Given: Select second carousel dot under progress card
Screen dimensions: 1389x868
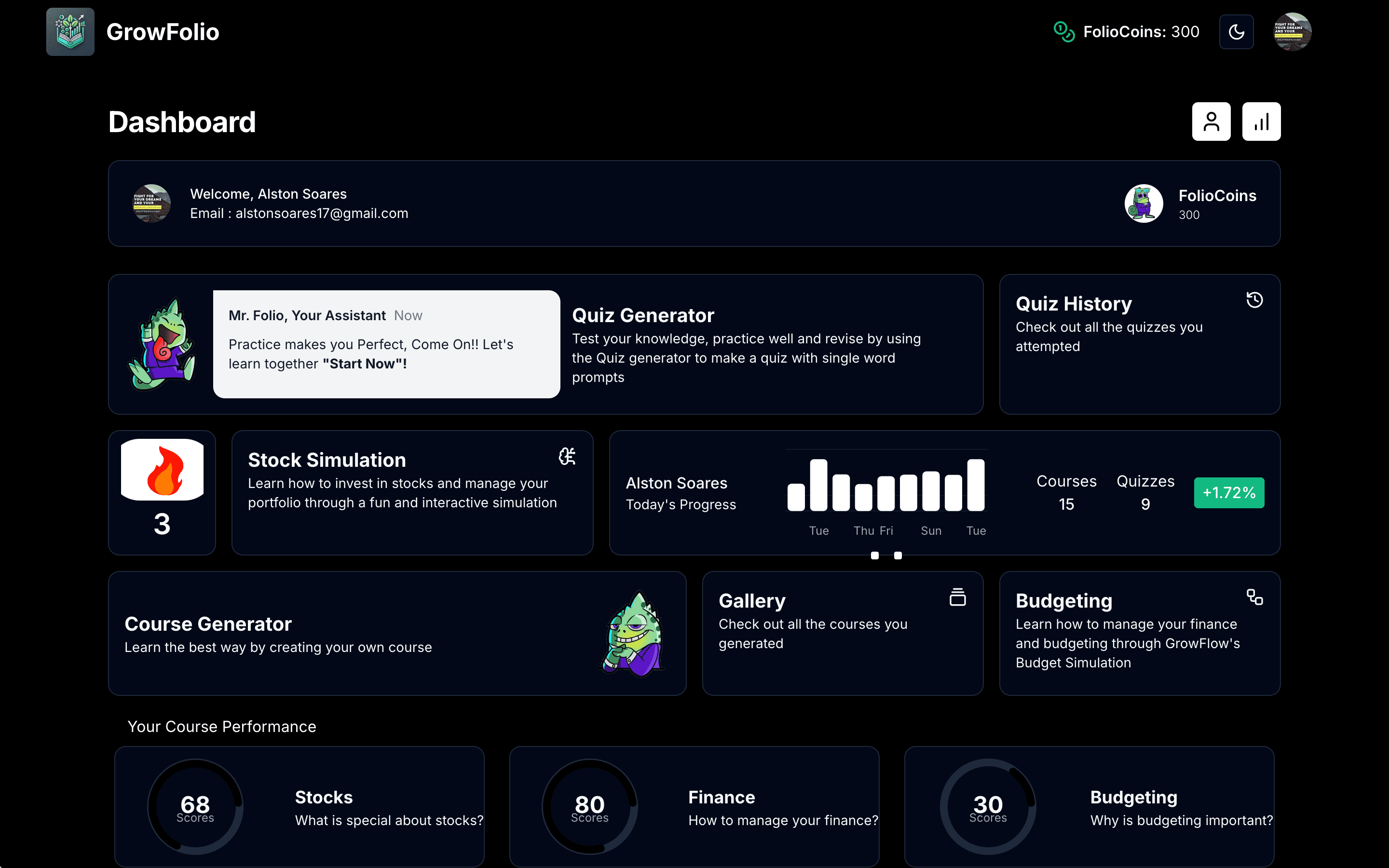Looking at the screenshot, I should 898,555.
